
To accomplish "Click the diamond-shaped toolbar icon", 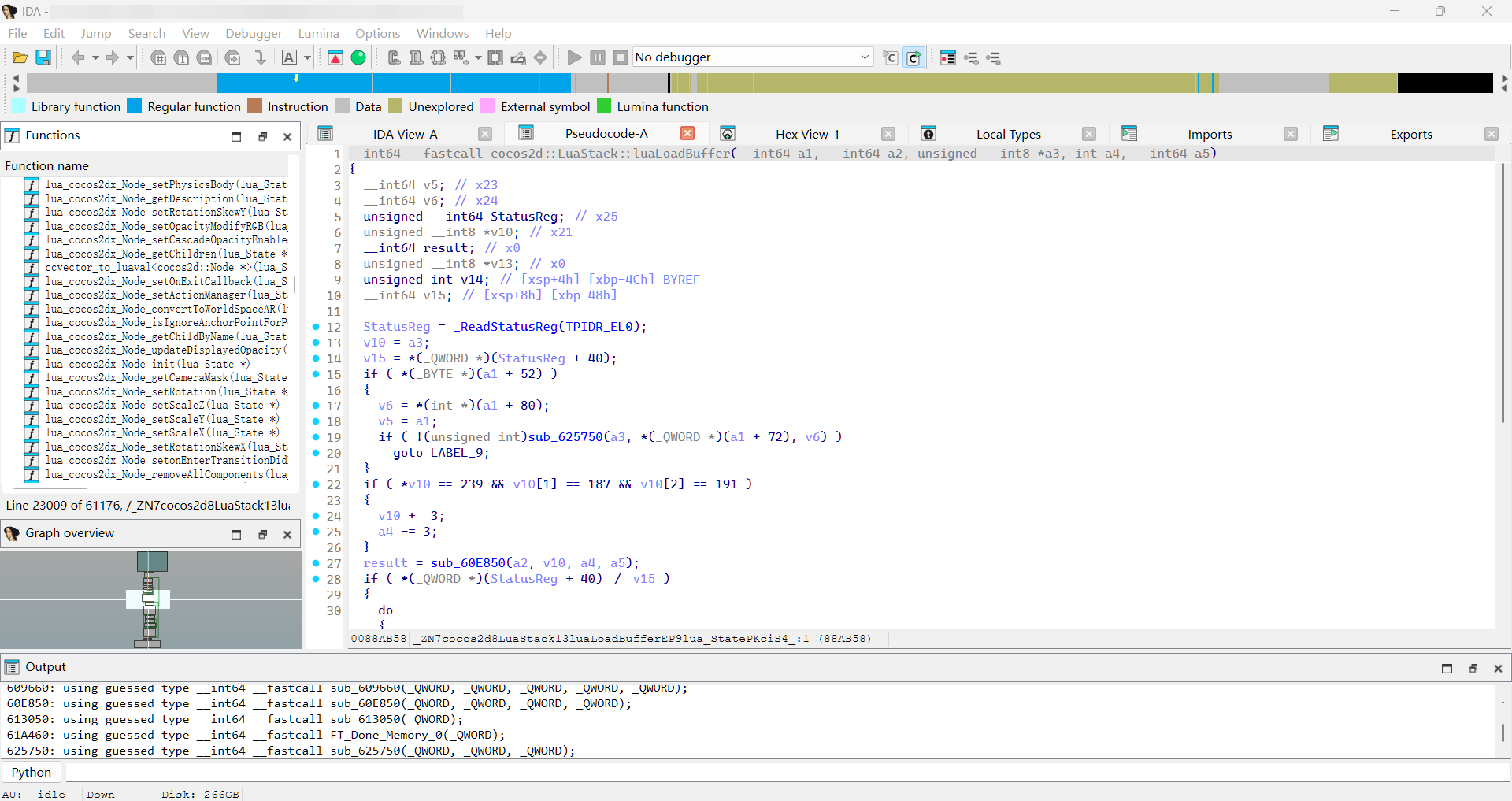I will (540, 57).
